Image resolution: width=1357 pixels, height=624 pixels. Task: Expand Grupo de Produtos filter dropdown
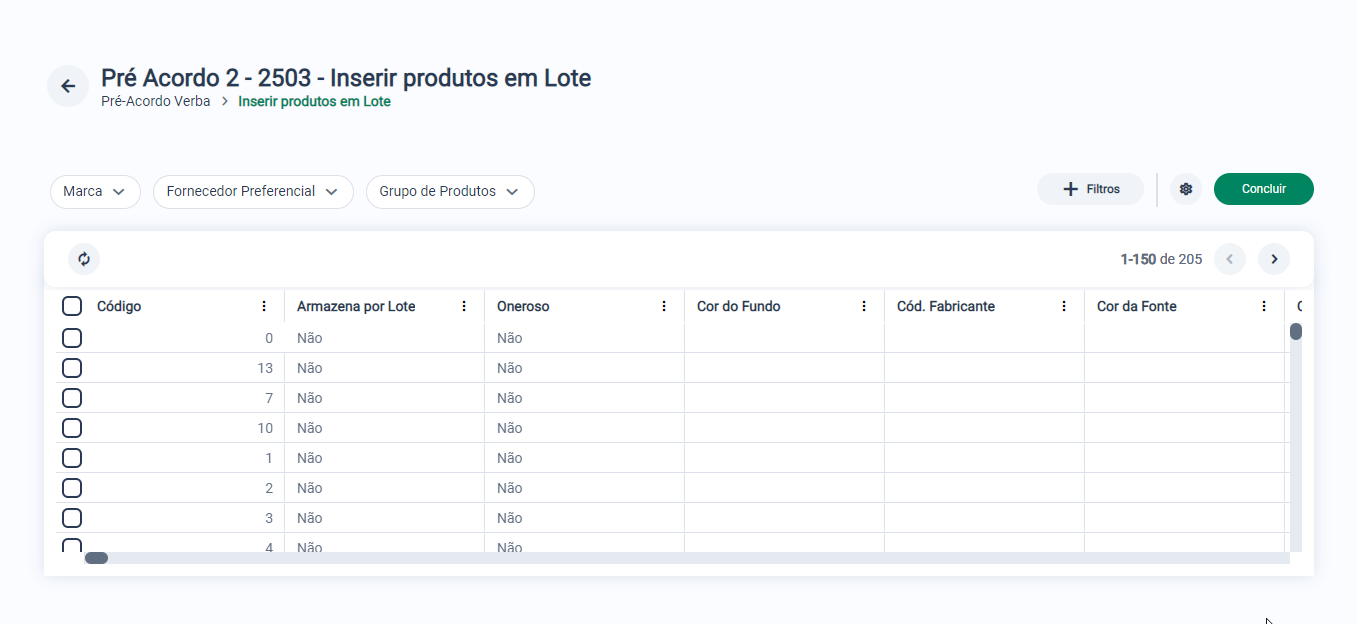click(450, 192)
